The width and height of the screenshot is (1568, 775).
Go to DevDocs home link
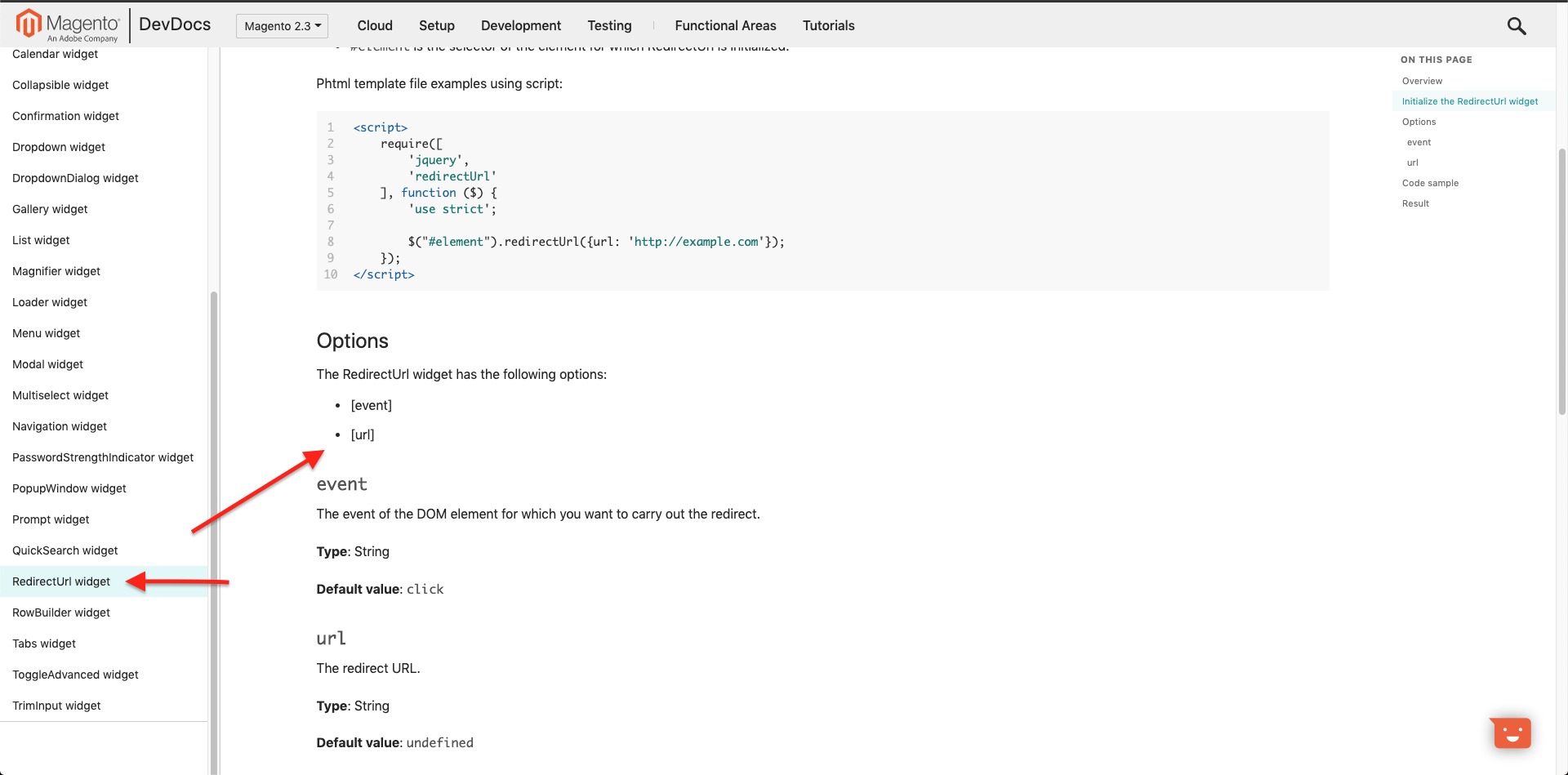click(x=175, y=24)
